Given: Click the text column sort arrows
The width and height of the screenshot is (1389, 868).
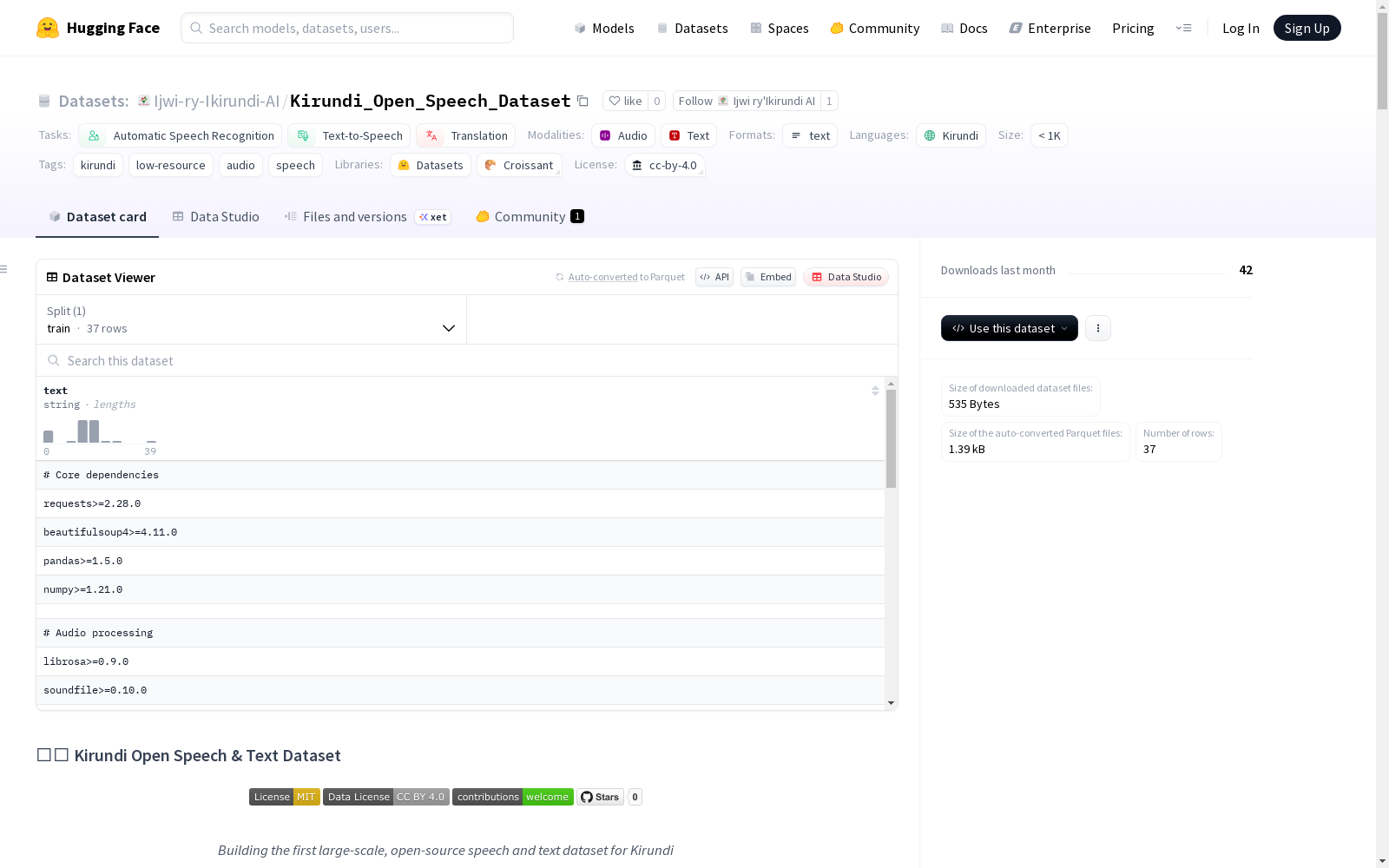Looking at the screenshot, I should coord(875,391).
